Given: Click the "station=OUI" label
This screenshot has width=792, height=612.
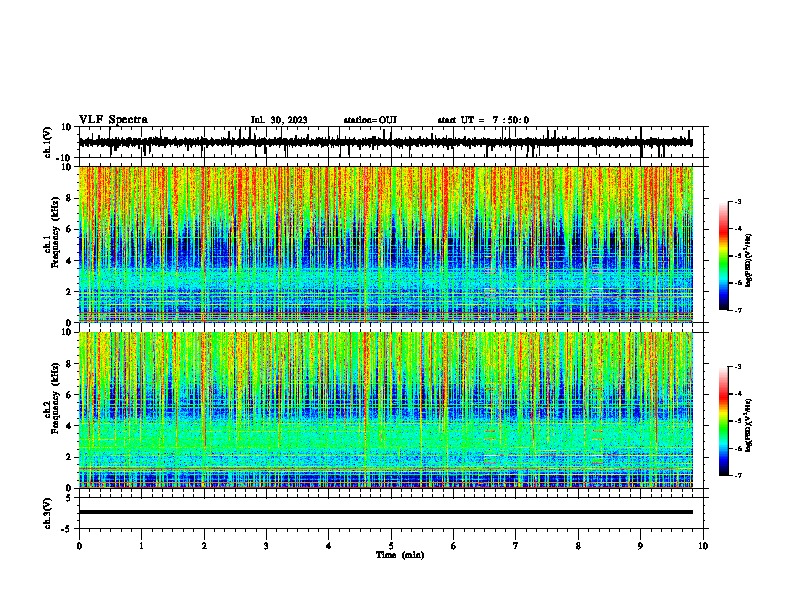Looking at the screenshot, I should pyautogui.click(x=370, y=120).
